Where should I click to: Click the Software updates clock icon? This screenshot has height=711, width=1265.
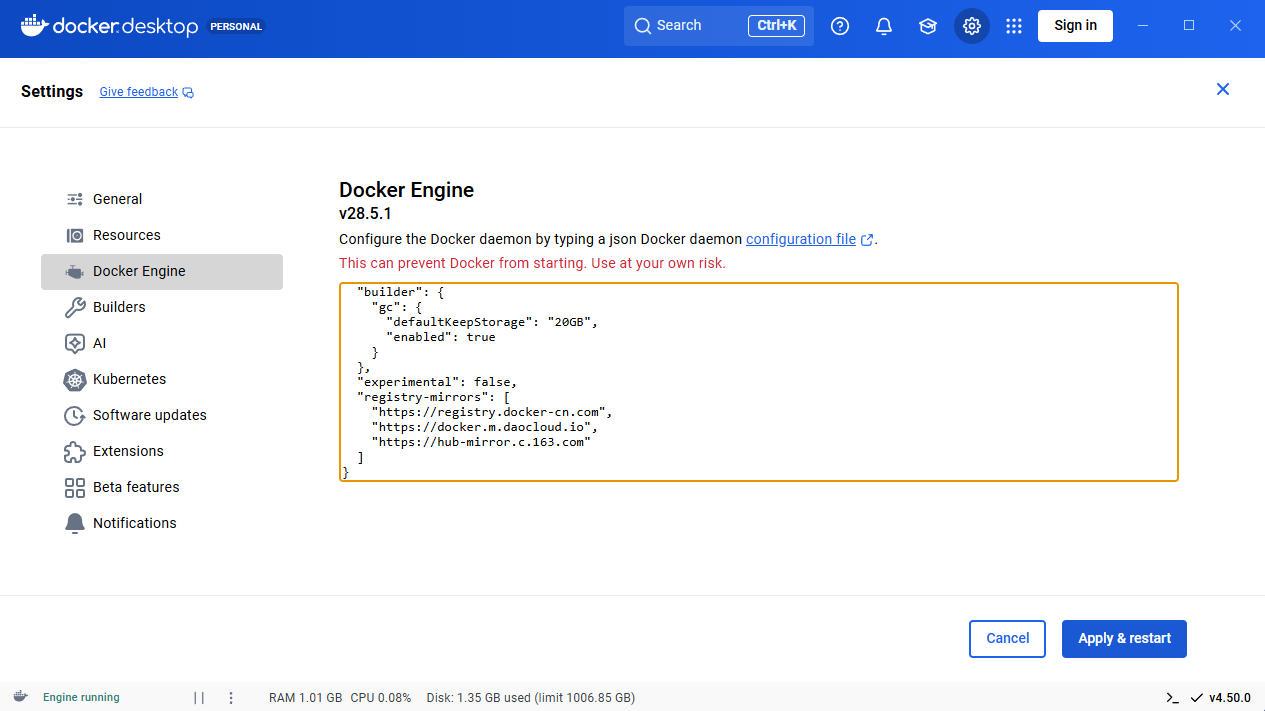(75, 415)
